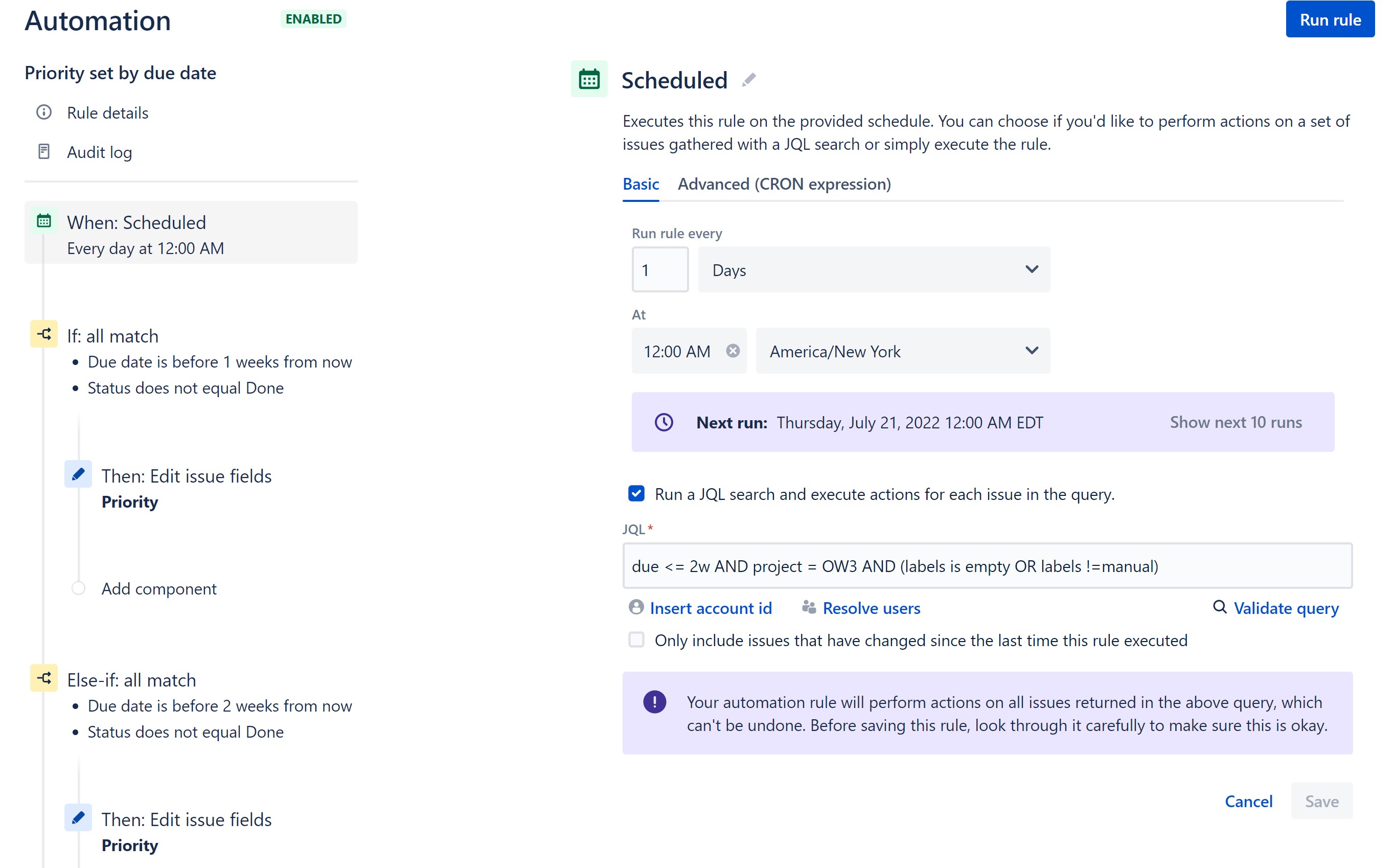Clear the 12:00 AM time using the x icon
Screen dimensions: 1394x868
pos(733,351)
